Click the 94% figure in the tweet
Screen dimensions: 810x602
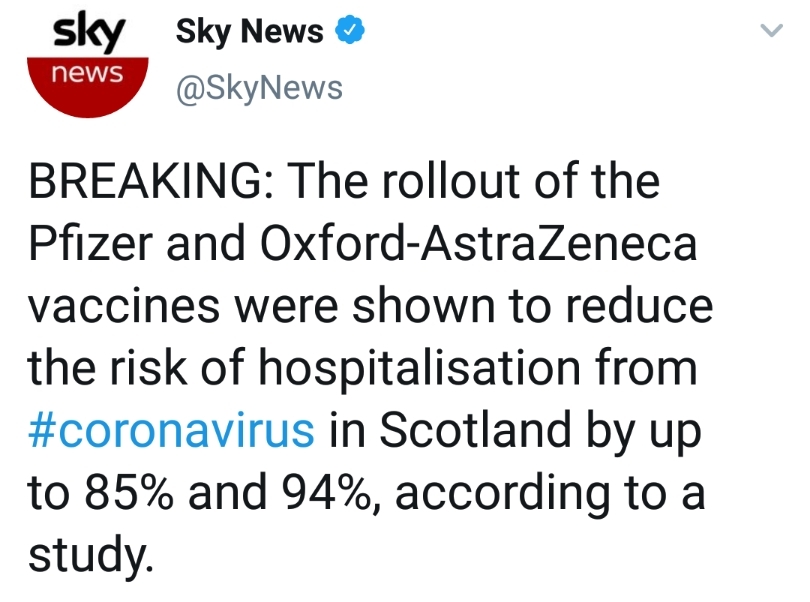pos(326,492)
